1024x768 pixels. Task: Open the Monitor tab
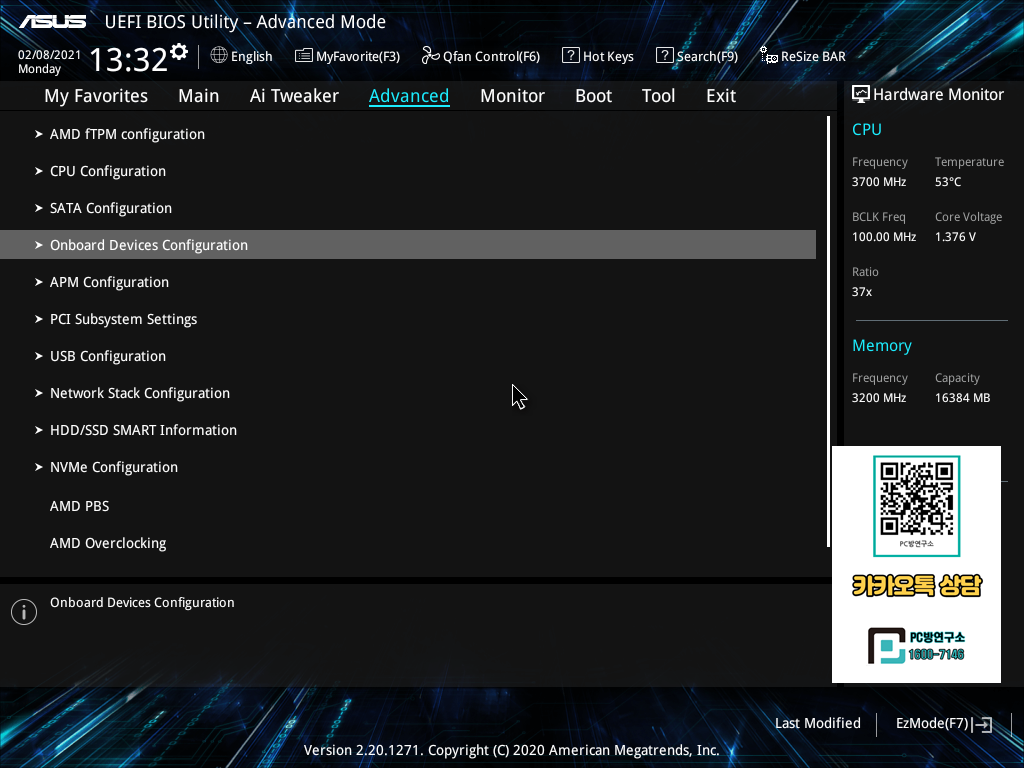512,96
